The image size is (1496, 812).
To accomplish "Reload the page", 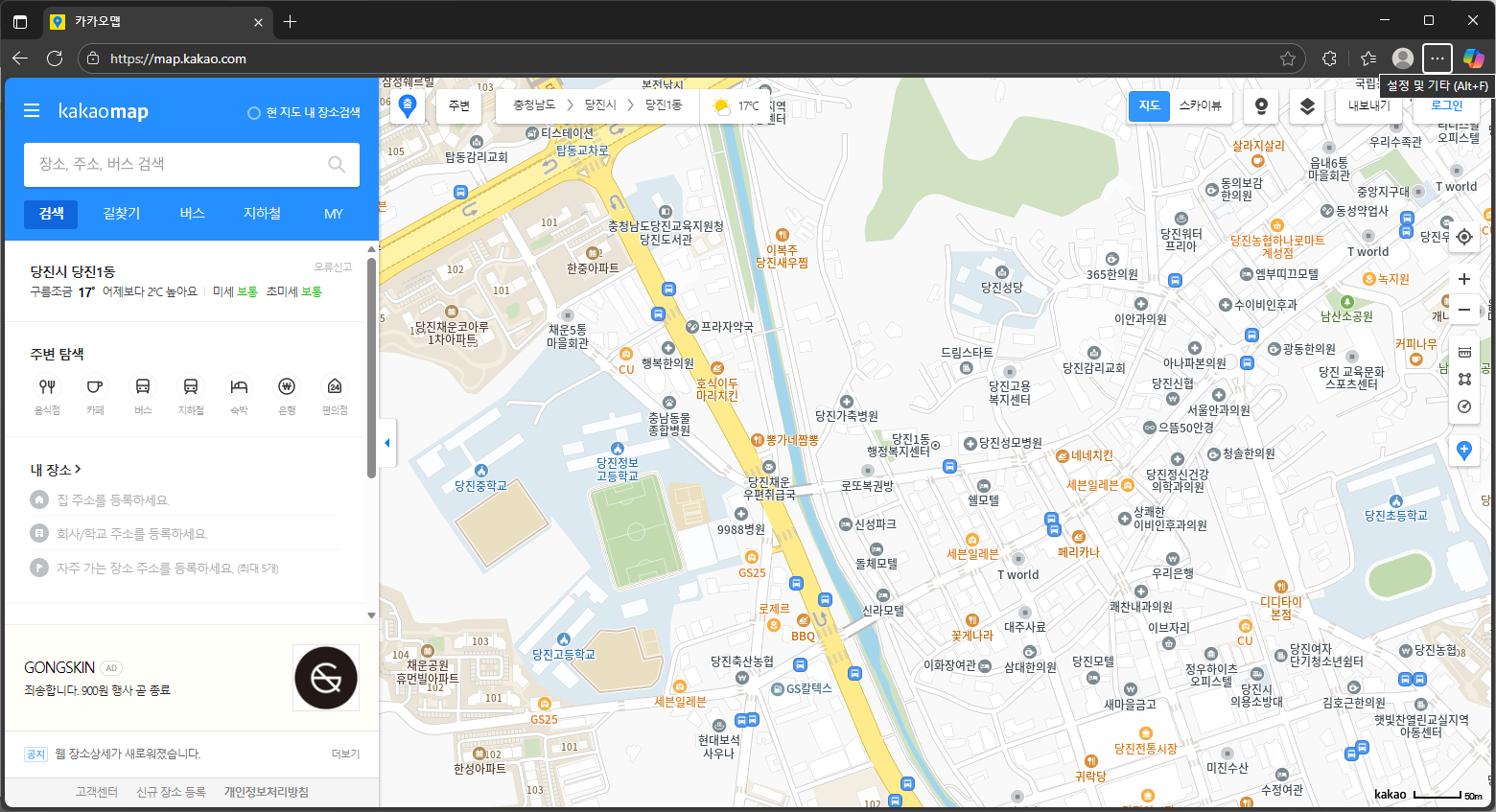I will 55,58.
